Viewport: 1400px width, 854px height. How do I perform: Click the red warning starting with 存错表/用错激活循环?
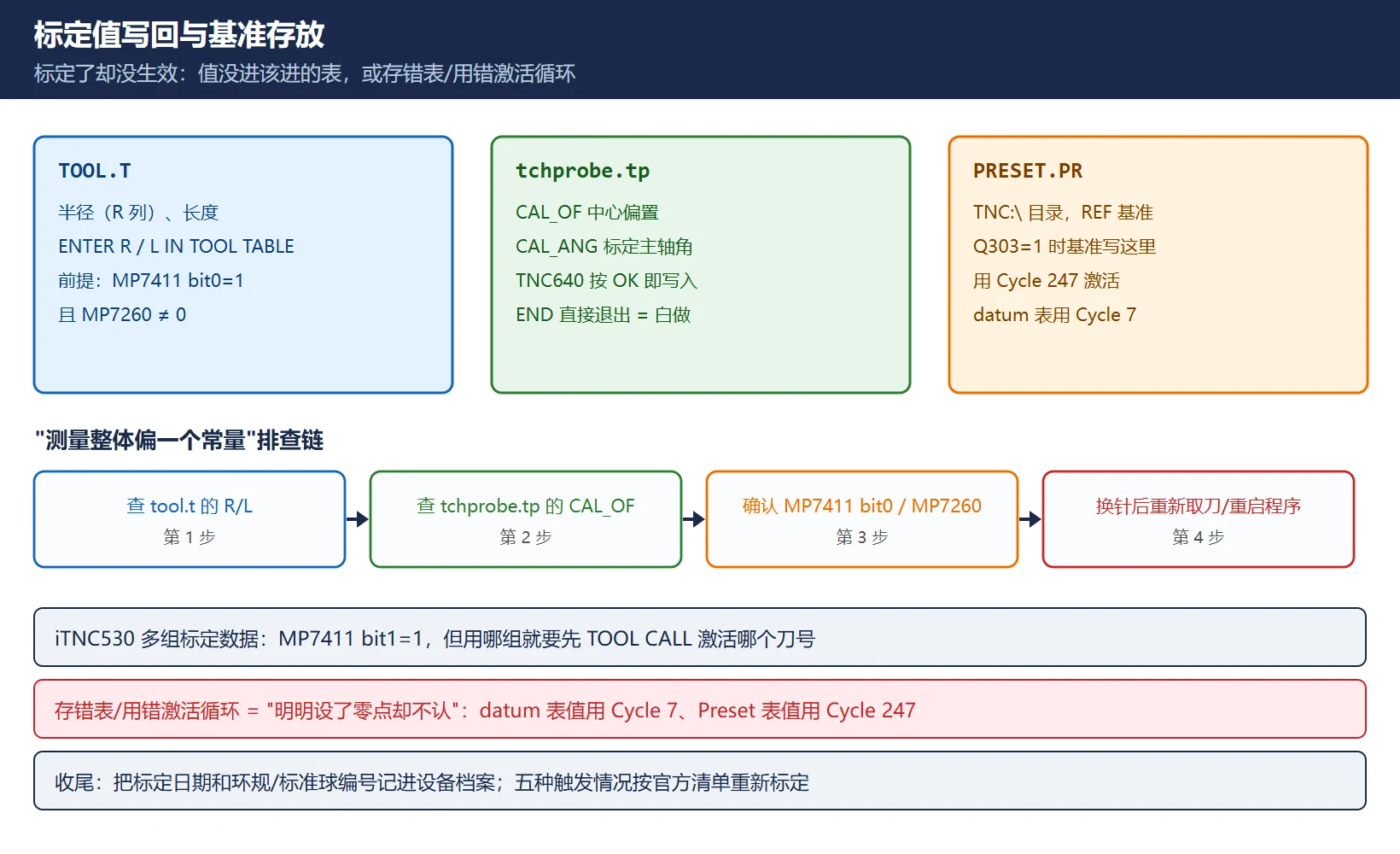[700, 709]
